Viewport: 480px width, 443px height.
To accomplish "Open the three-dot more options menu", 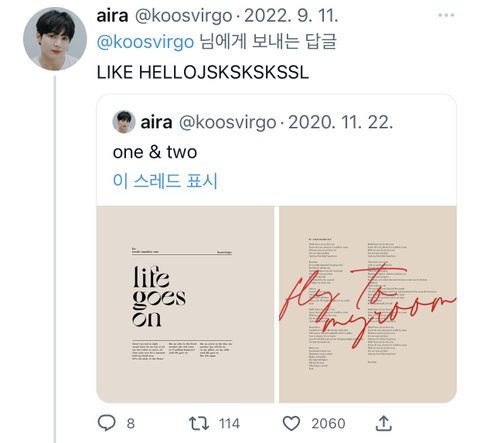I will (x=446, y=15).
